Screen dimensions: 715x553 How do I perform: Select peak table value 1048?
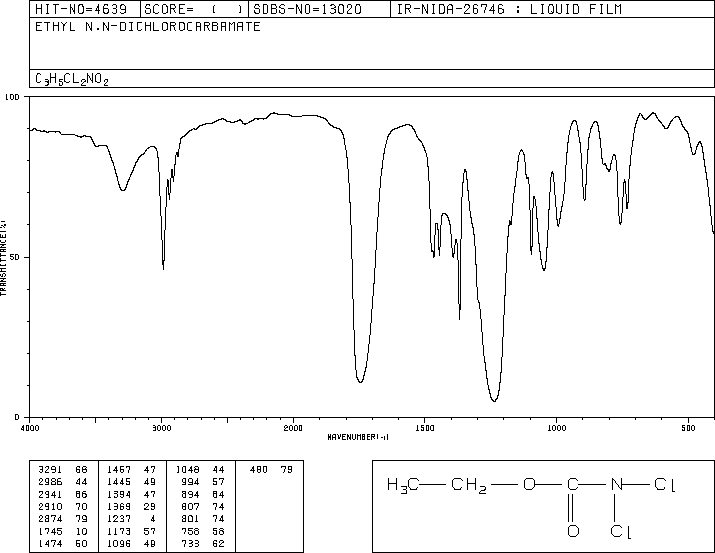[187, 470]
